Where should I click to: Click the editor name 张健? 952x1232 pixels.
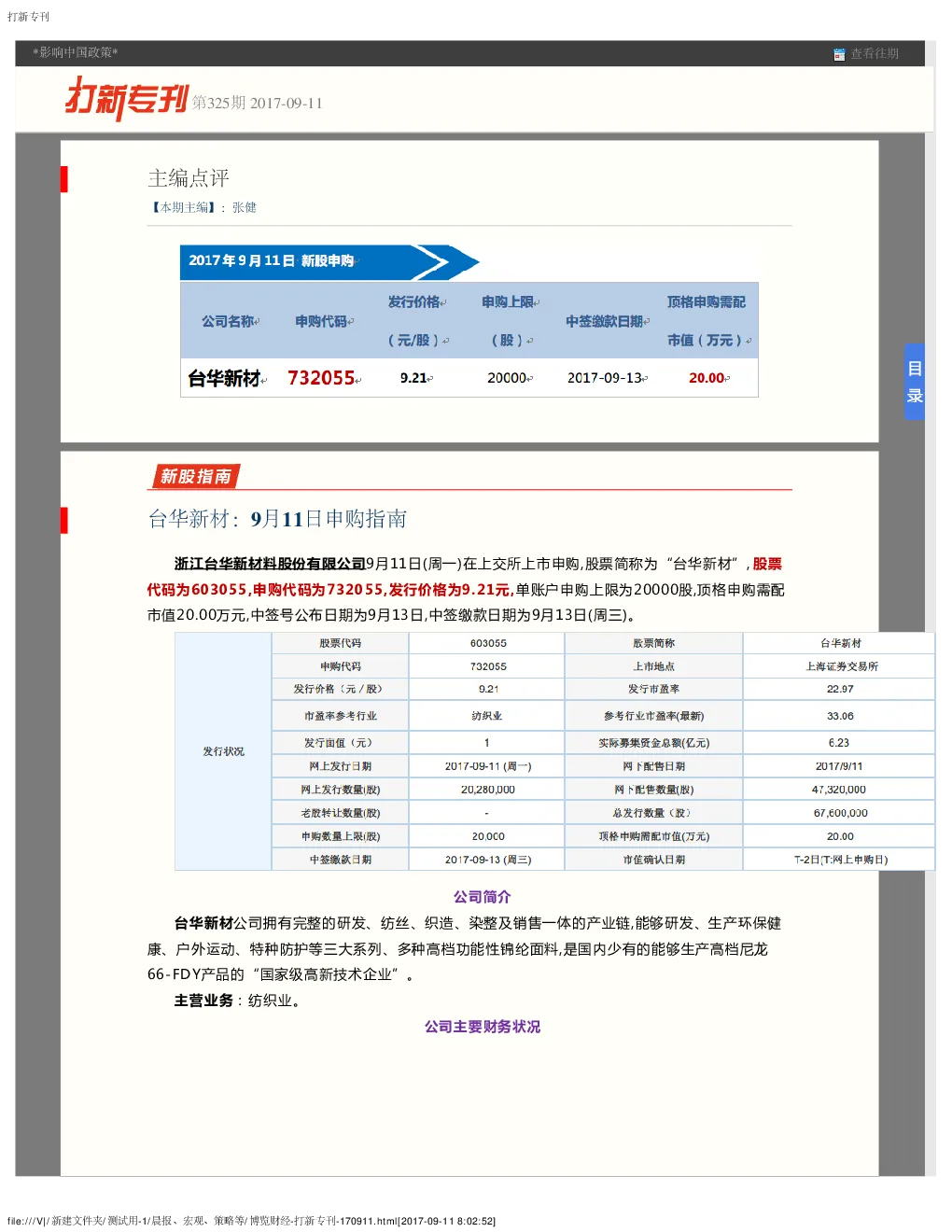point(245,207)
